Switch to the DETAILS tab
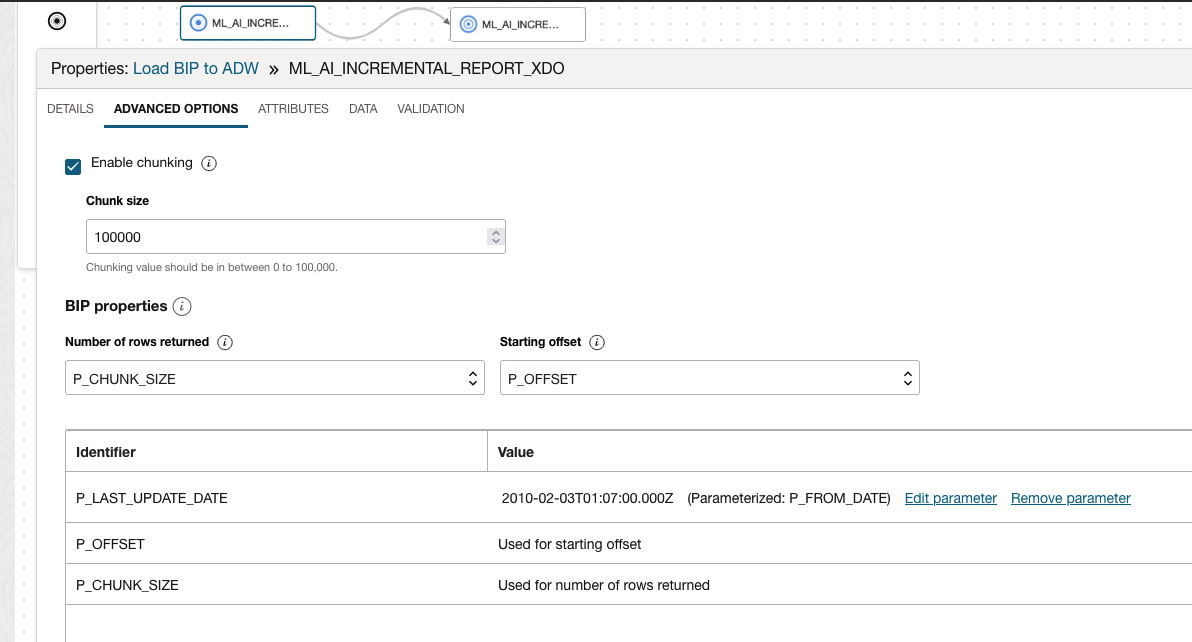 tap(69, 108)
